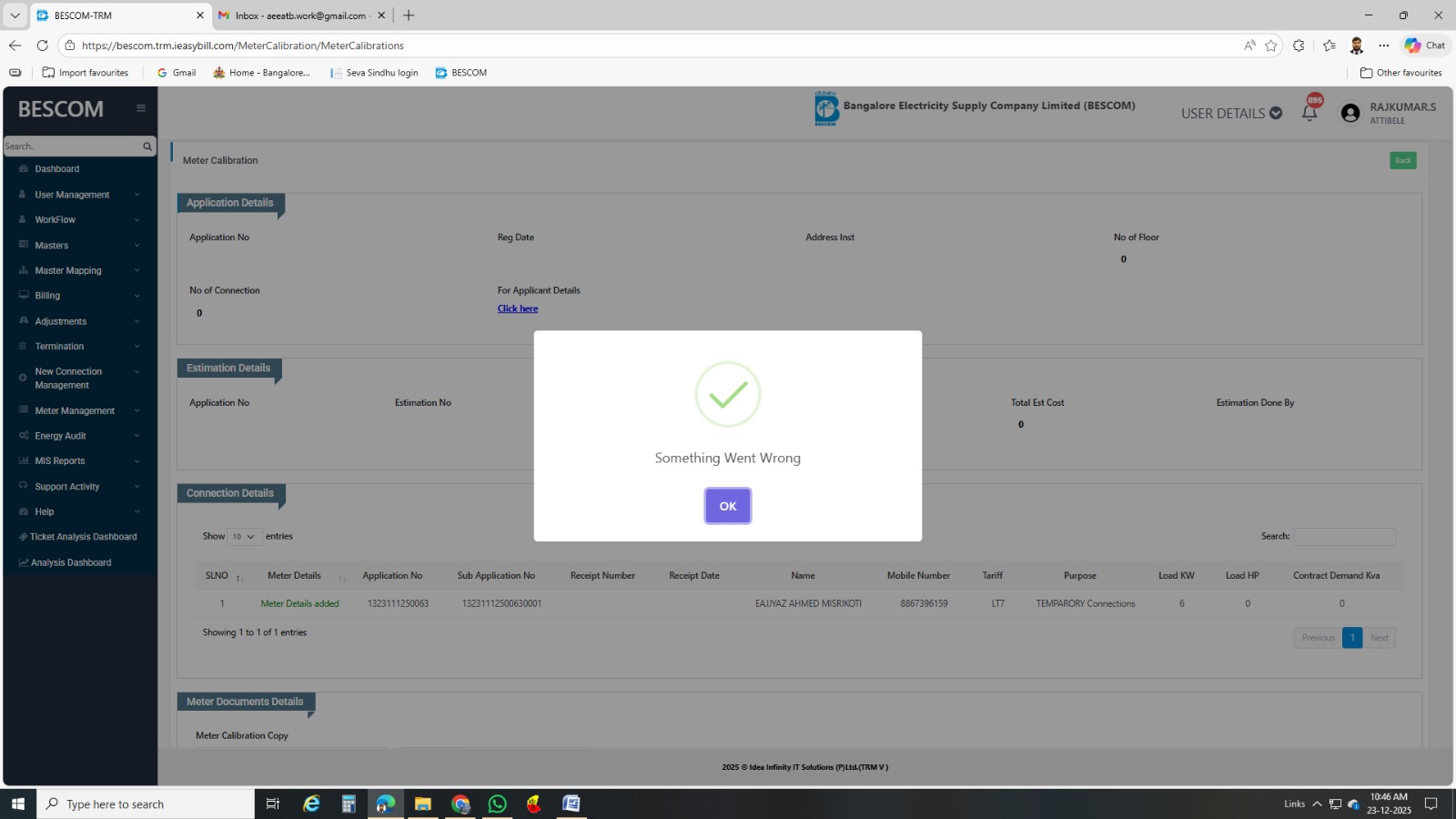Click the user profile avatar icon

point(1350,113)
